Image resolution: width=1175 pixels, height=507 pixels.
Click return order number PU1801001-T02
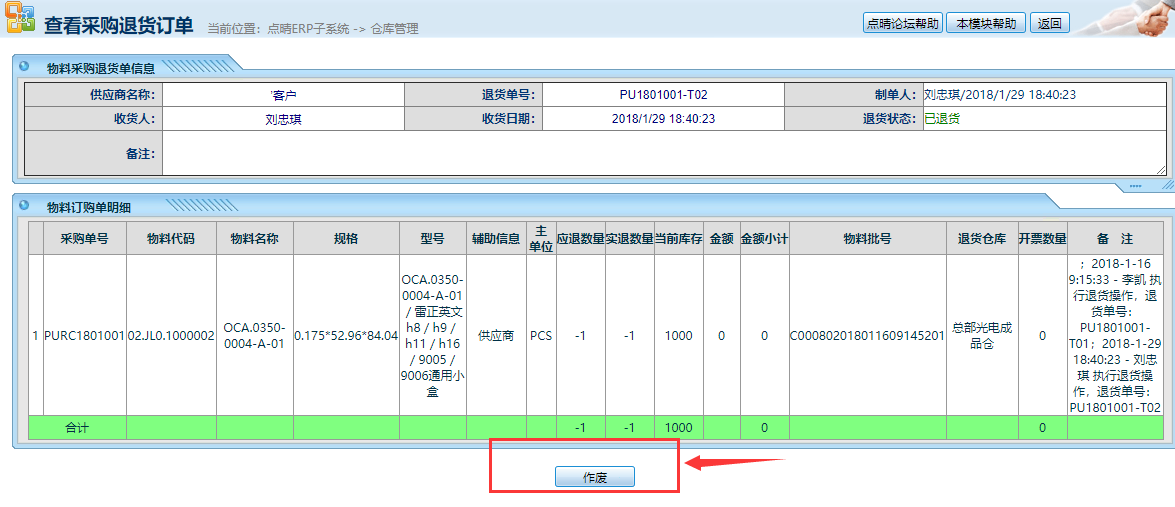(x=663, y=95)
